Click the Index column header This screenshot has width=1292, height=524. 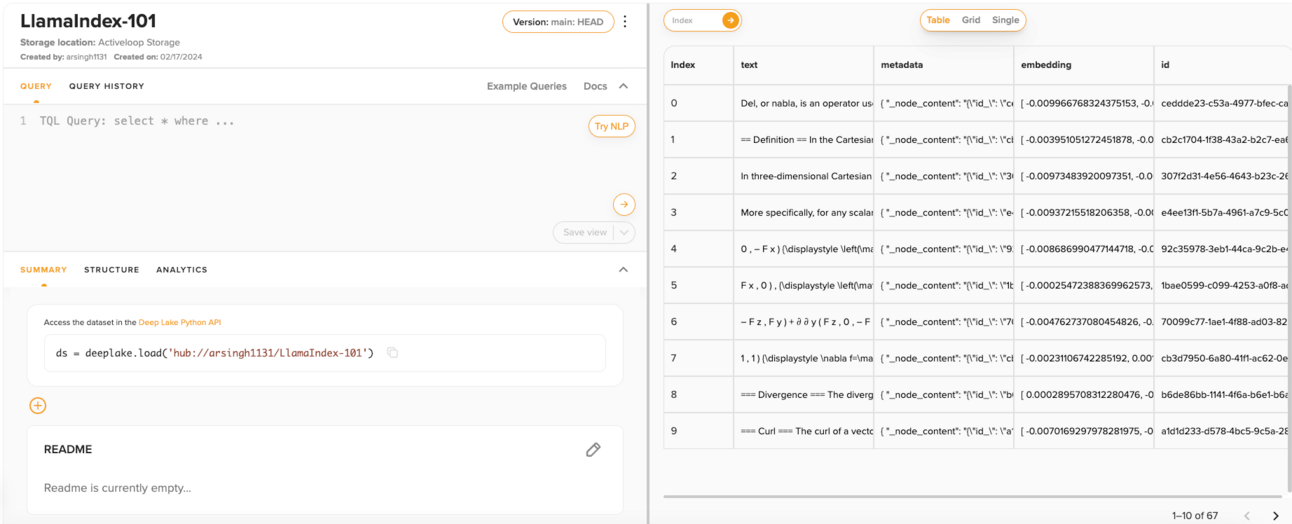coord(698,65)
